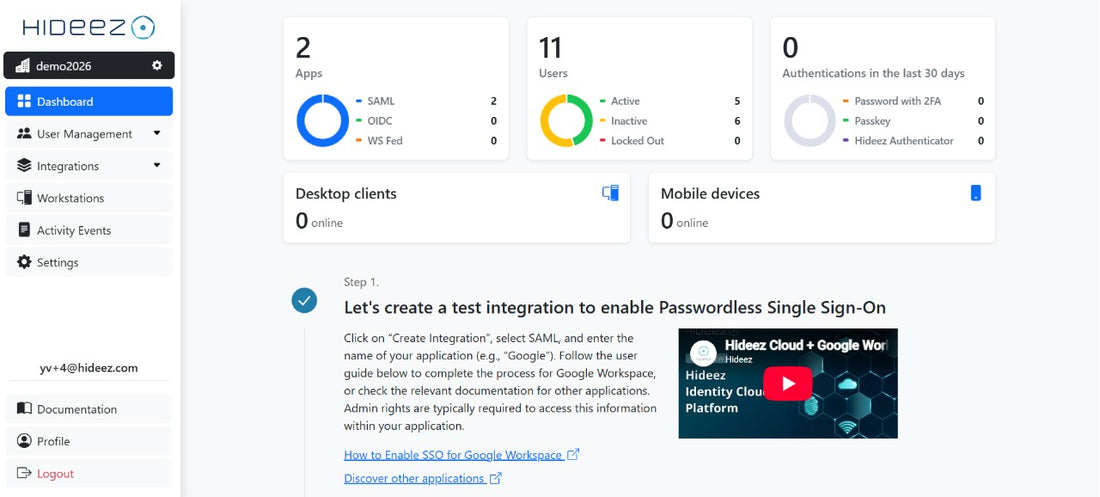The image size is (1100, 497).
Task: Click the Hideez channel avatar on video
Action: (x=703, y=352)
